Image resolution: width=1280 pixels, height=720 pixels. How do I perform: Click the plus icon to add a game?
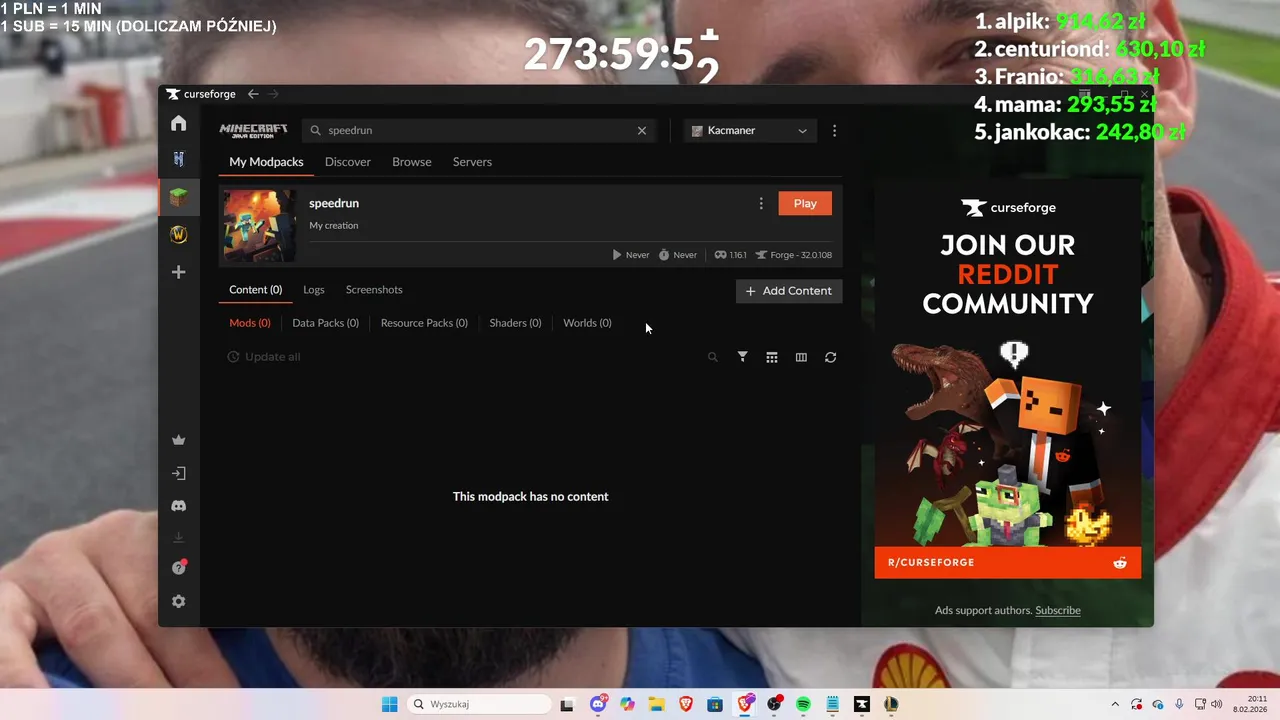(x=178, y=272)
